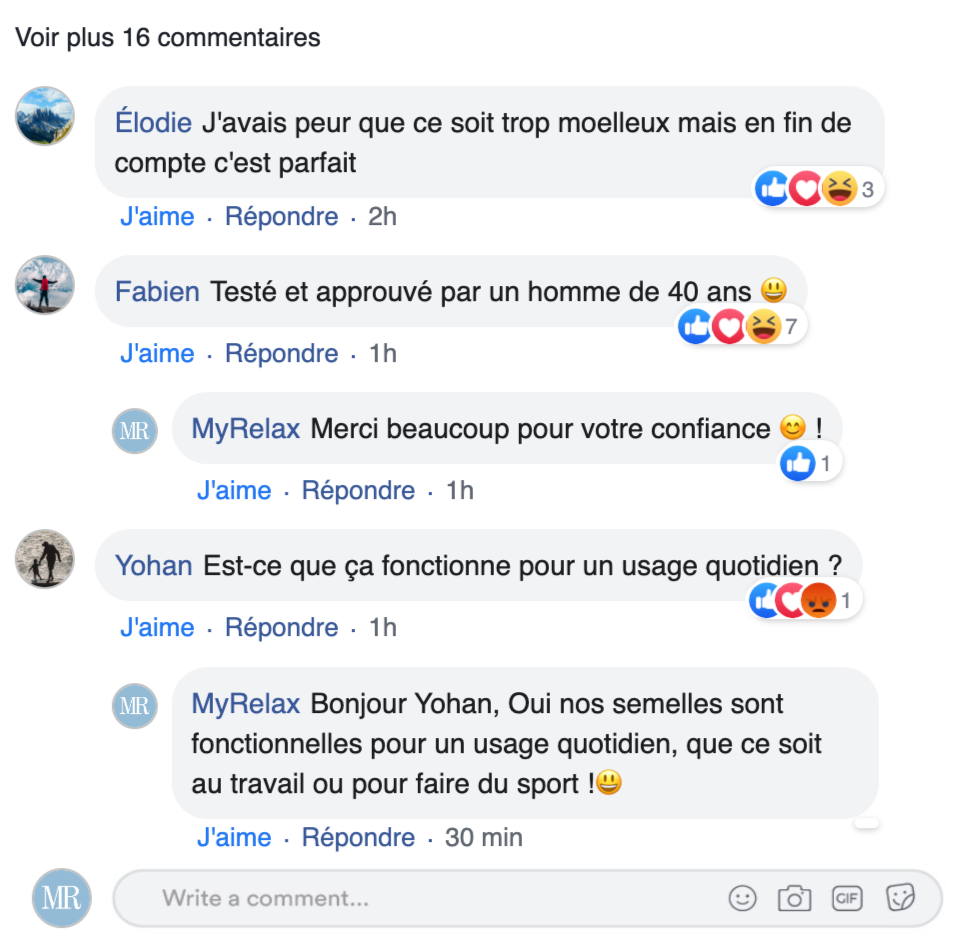The height and width of the screenshot is (938, 958).
Task: Click MyRelax name in Bonjour Yohan reply
Action: (246, 703)
